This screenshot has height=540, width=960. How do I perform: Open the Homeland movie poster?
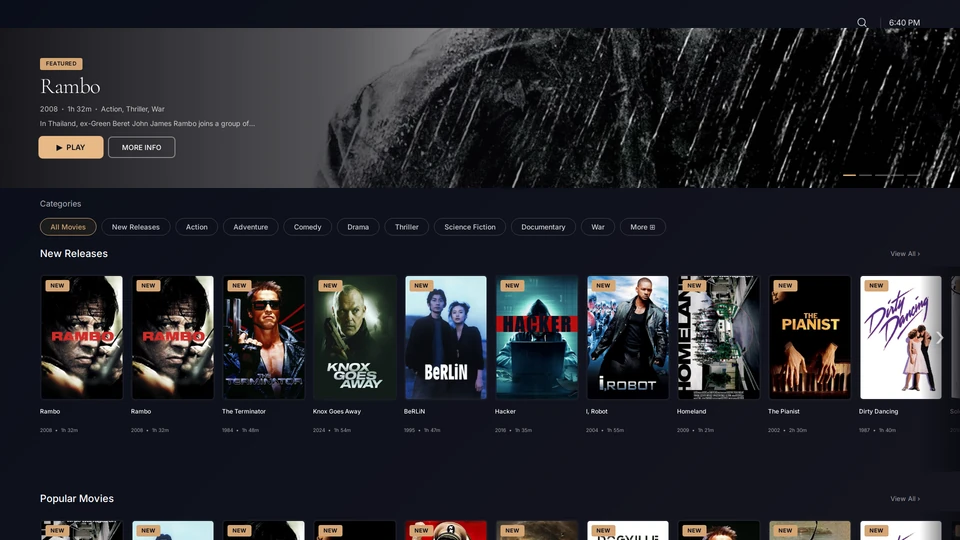(718, 337)
